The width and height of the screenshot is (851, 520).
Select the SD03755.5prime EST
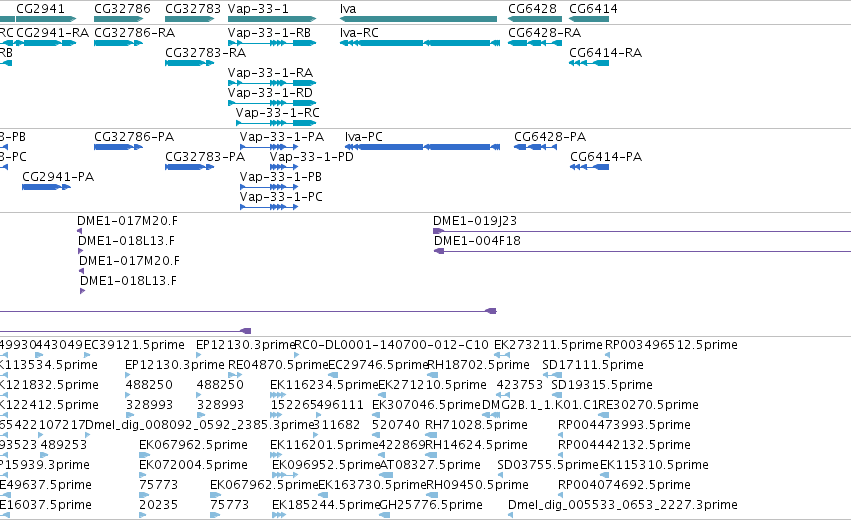pos(548,465)
